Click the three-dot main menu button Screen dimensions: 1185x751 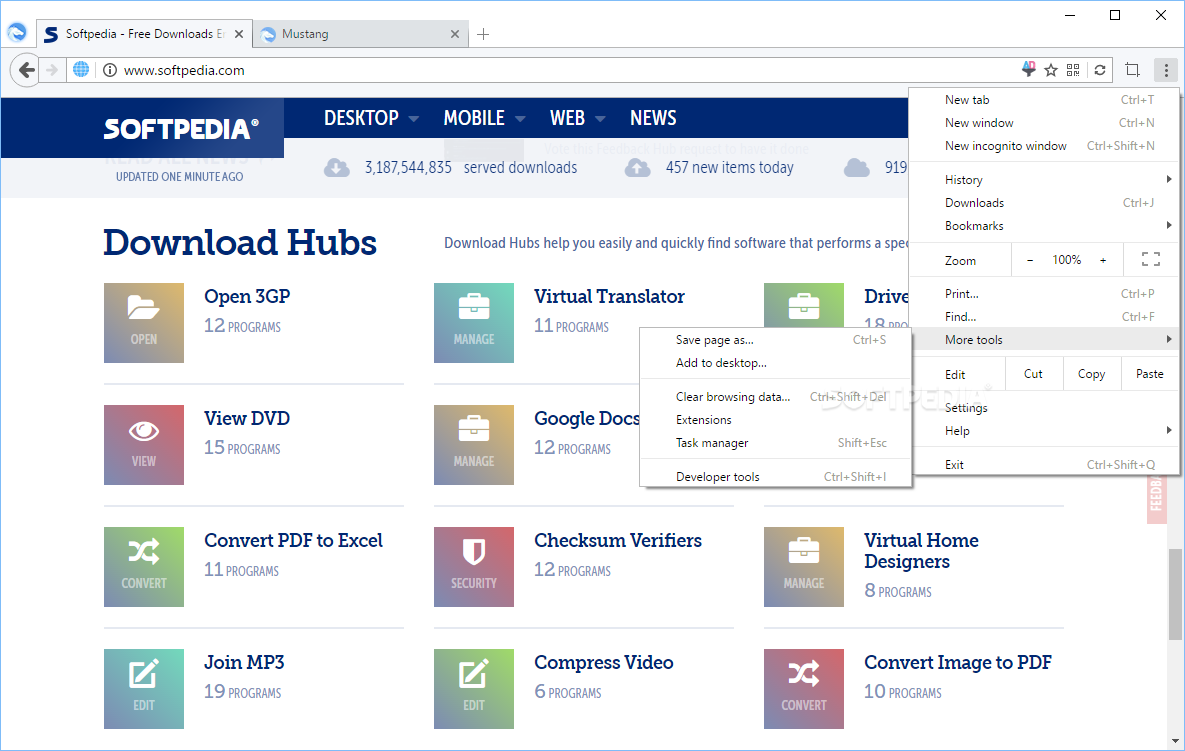click(1166, 70)
